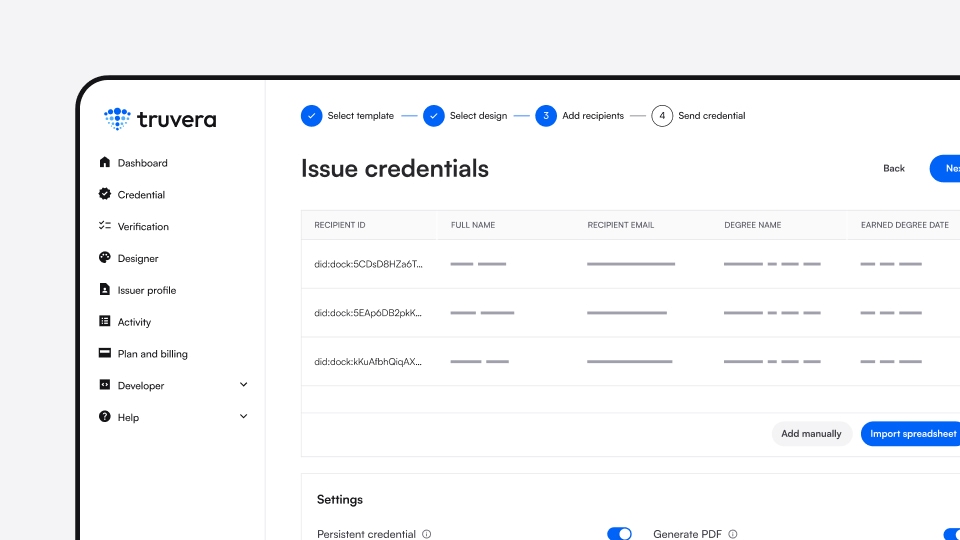Click the Plan and billing card icon

pyautogui.click(x=105, y=354)
